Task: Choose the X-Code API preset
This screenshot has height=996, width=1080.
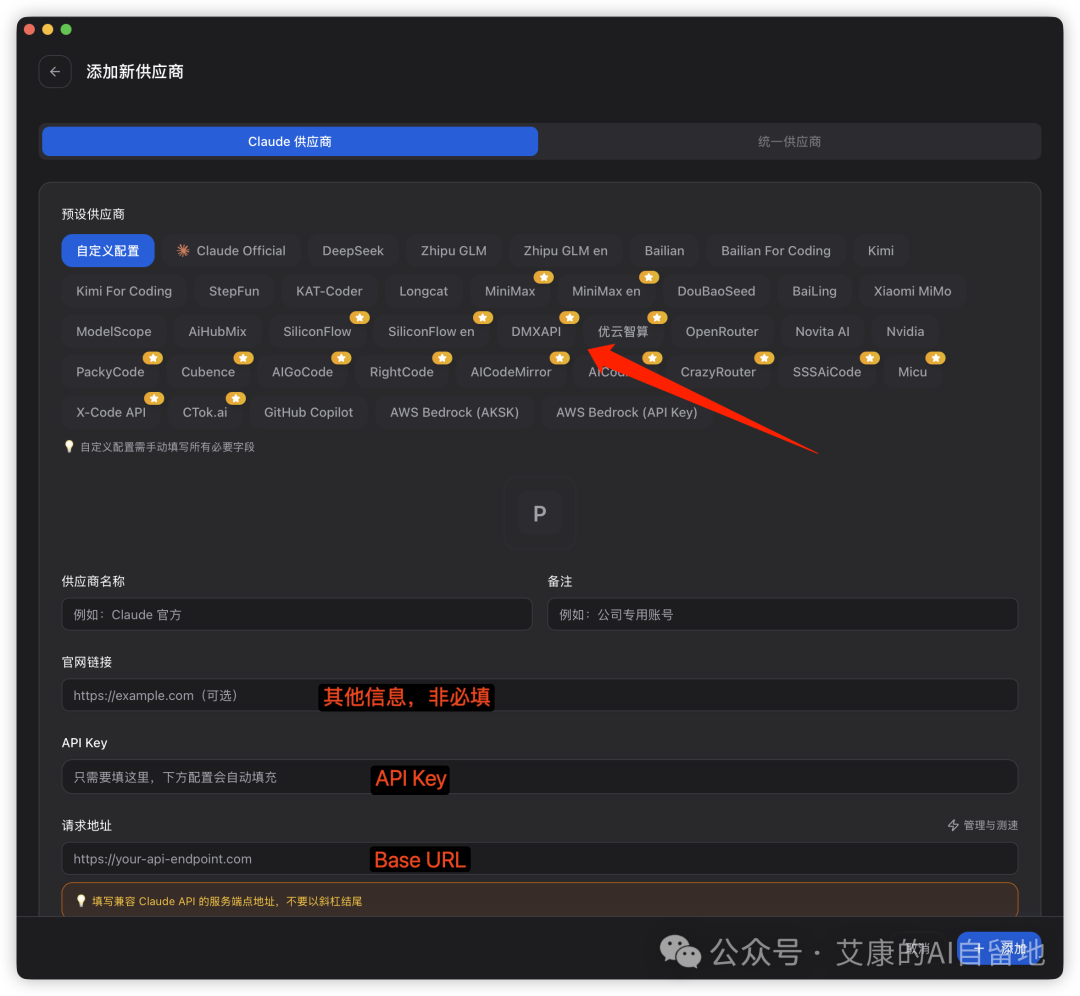Action: pos(111,413)
